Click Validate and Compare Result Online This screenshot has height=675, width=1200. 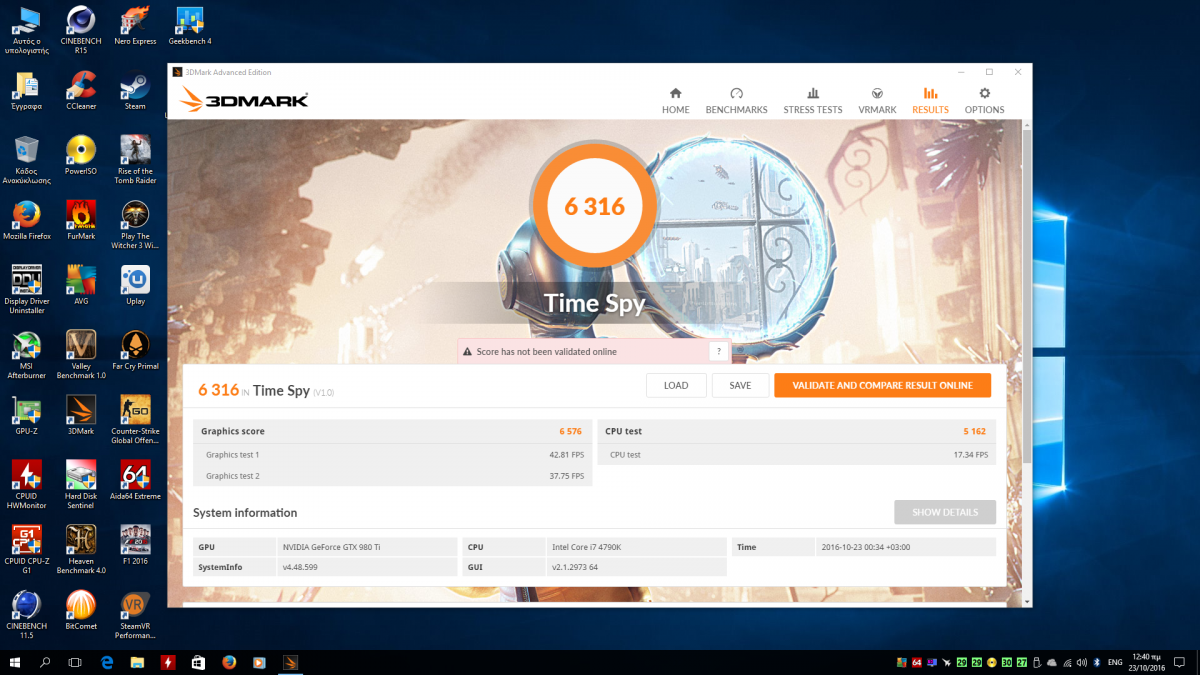coord(882,385)
